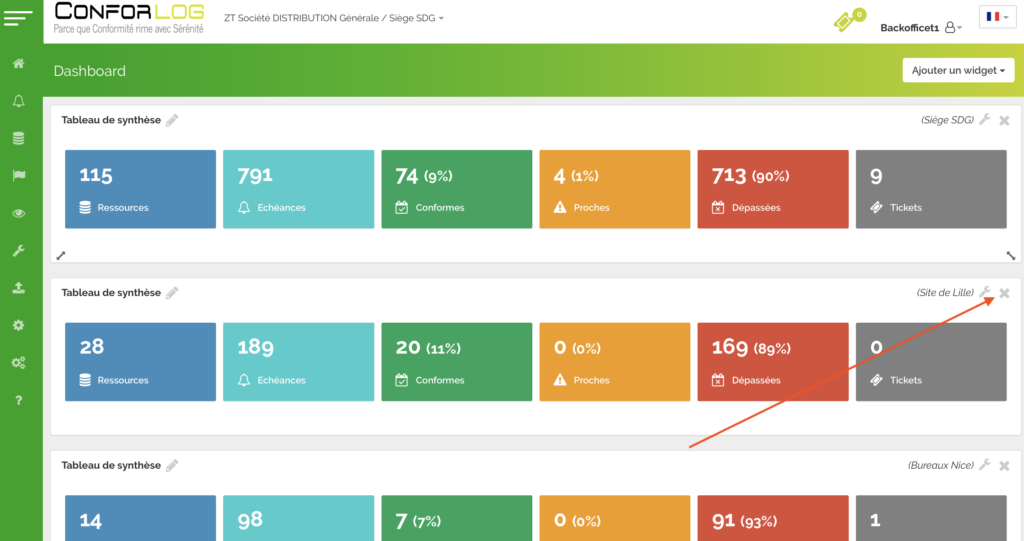The width and height of the screenshot is (1024, 541).
Task: Open the hamburger menu in the sidebar
Action: [19, 19]
